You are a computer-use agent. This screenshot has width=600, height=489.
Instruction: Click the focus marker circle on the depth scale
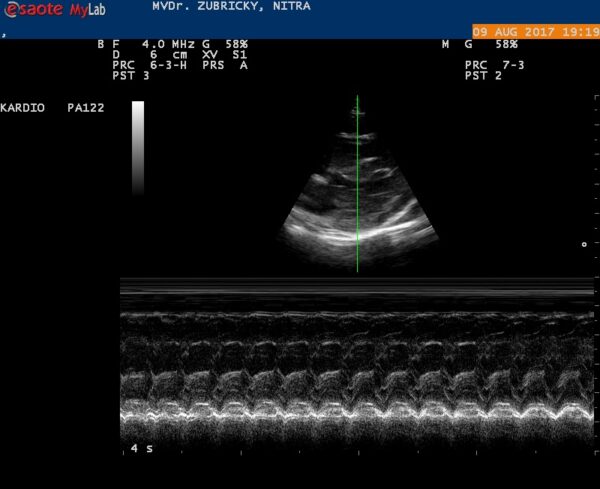click(x=584, y=244)
